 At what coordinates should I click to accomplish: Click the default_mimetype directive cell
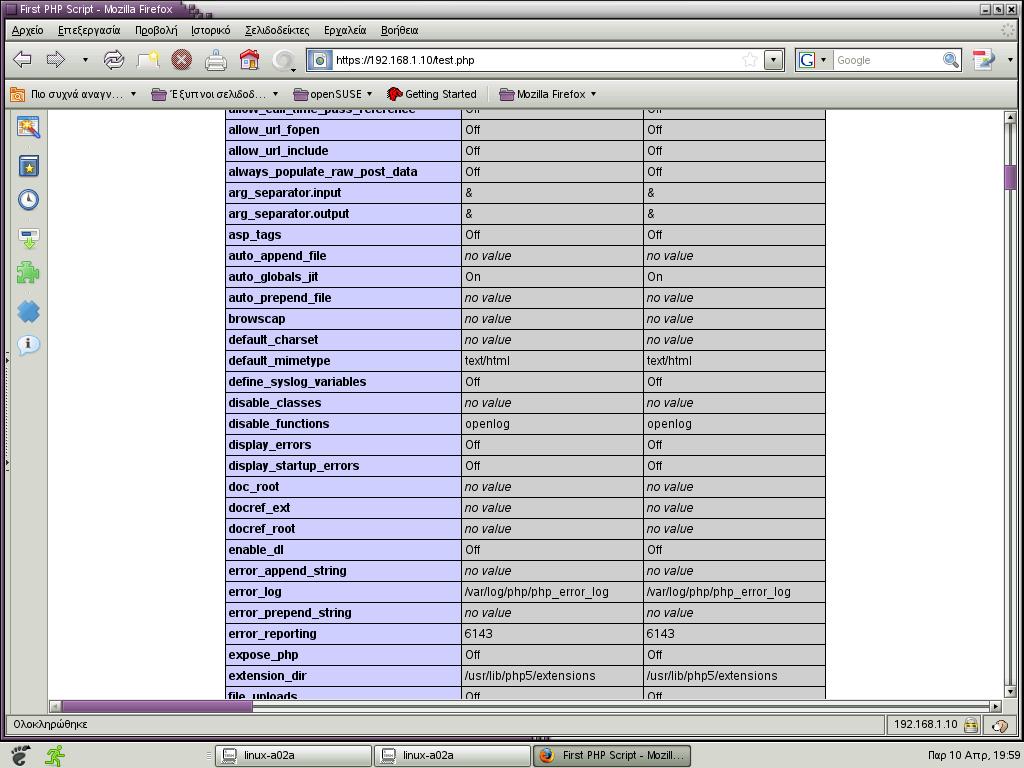tap(344, 360)
